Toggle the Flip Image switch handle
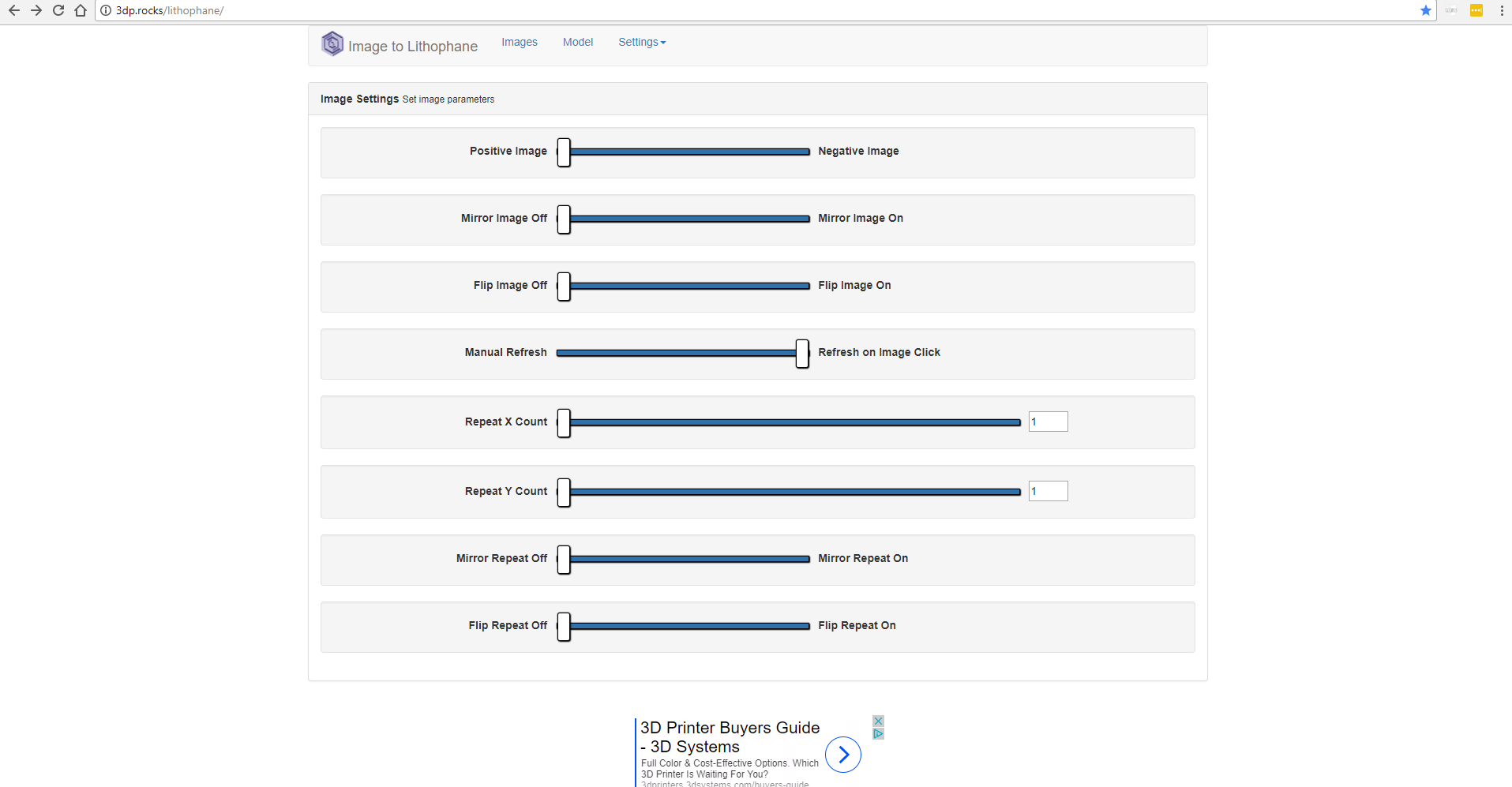 (564, 287)
